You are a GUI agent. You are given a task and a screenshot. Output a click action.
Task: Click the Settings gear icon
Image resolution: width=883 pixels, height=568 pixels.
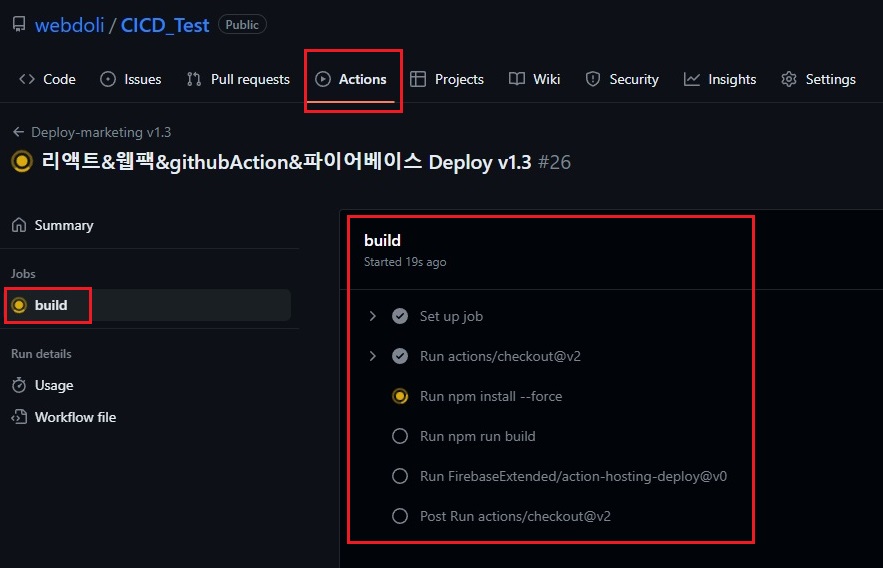789,79
